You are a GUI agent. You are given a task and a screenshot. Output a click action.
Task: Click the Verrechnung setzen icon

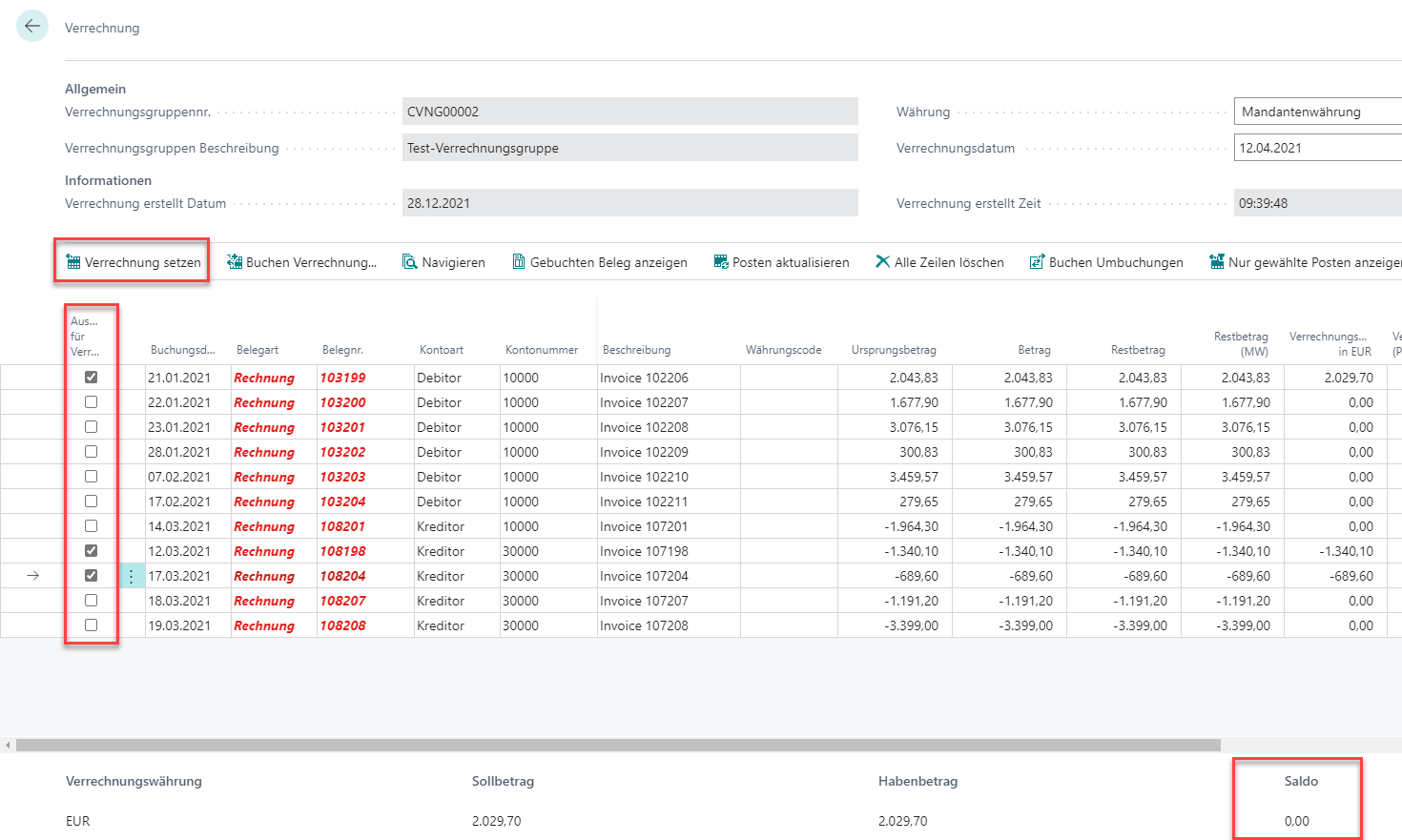(x=72, y=262)
